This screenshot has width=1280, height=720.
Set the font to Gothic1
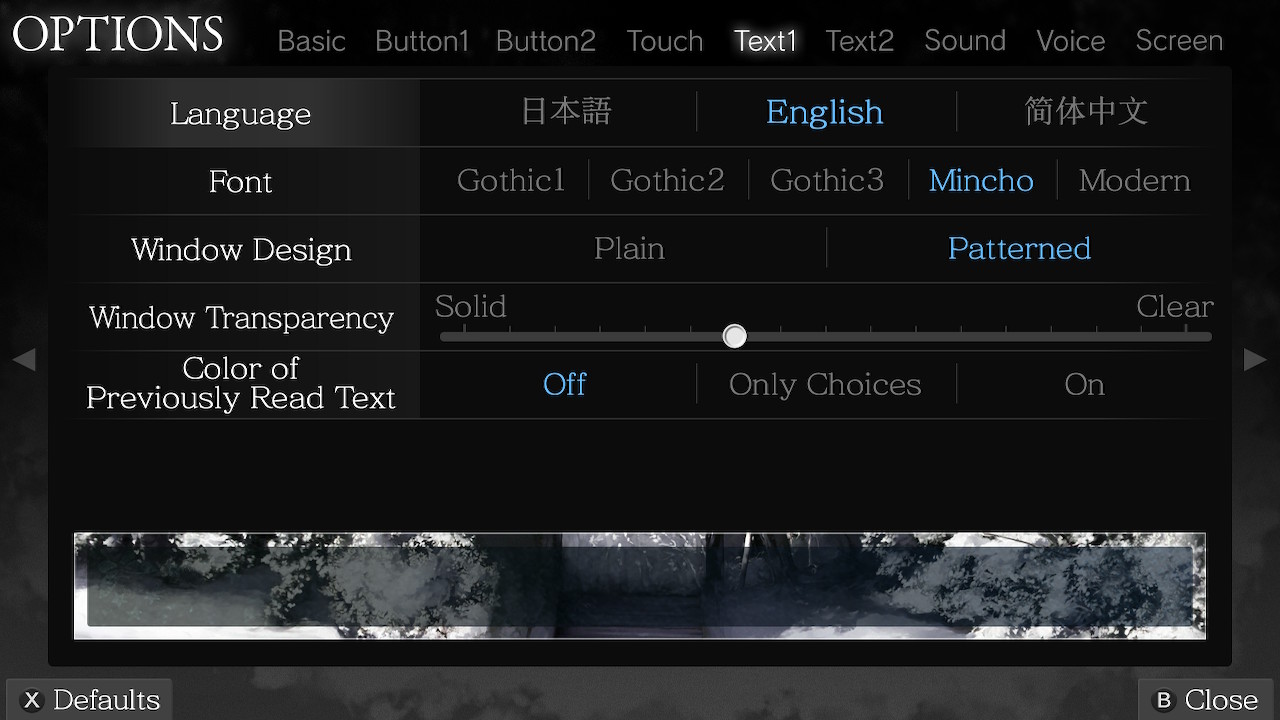pyautogui.click(x=510, y=180)
